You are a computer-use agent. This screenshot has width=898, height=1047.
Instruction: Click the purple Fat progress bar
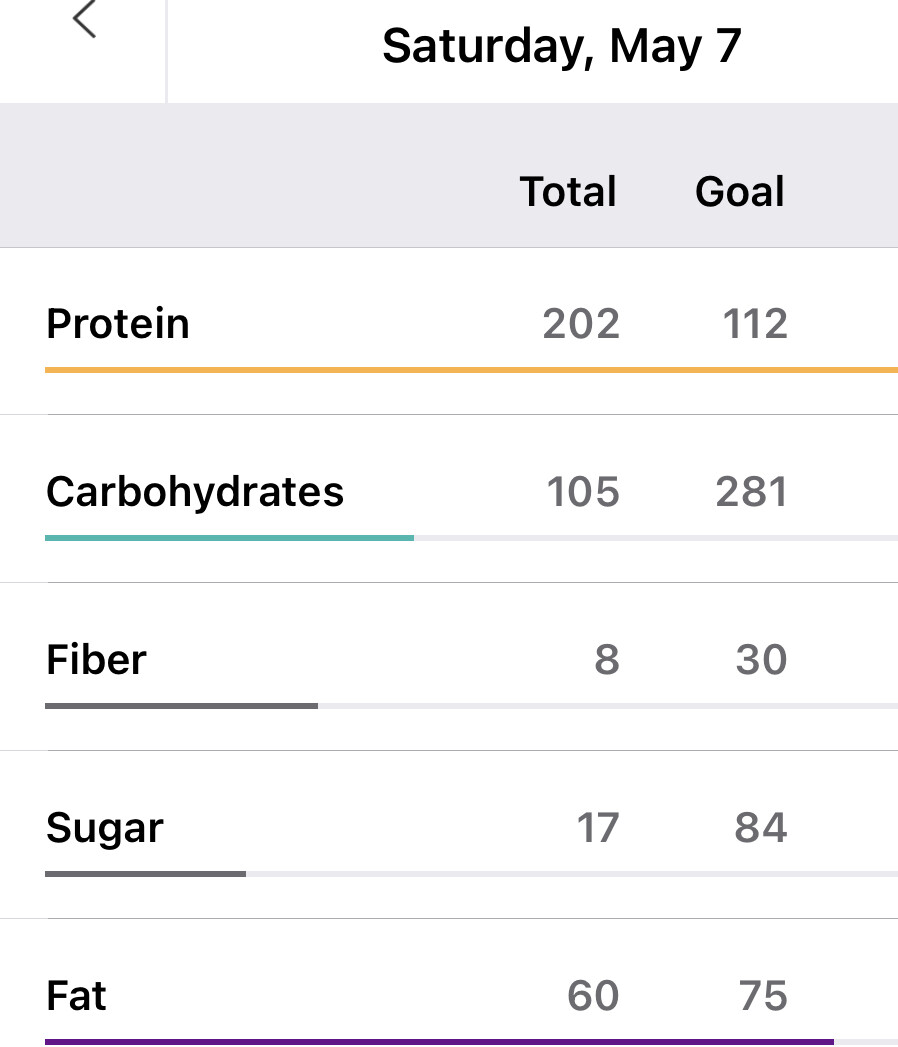coord(439,1041)
